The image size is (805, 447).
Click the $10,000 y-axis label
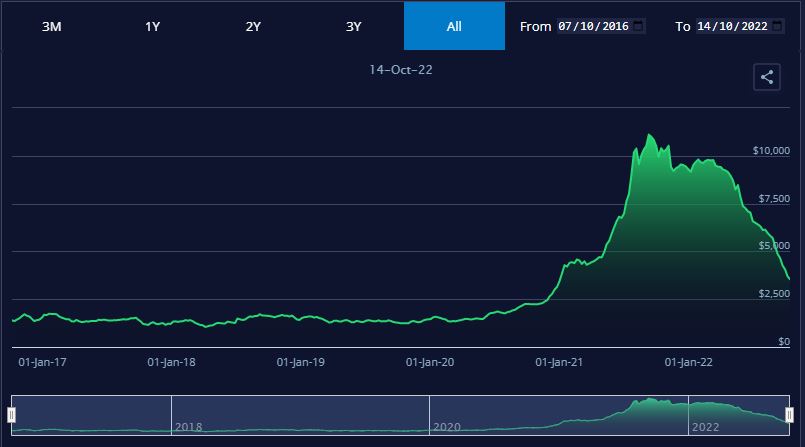[x=771, y=150]
